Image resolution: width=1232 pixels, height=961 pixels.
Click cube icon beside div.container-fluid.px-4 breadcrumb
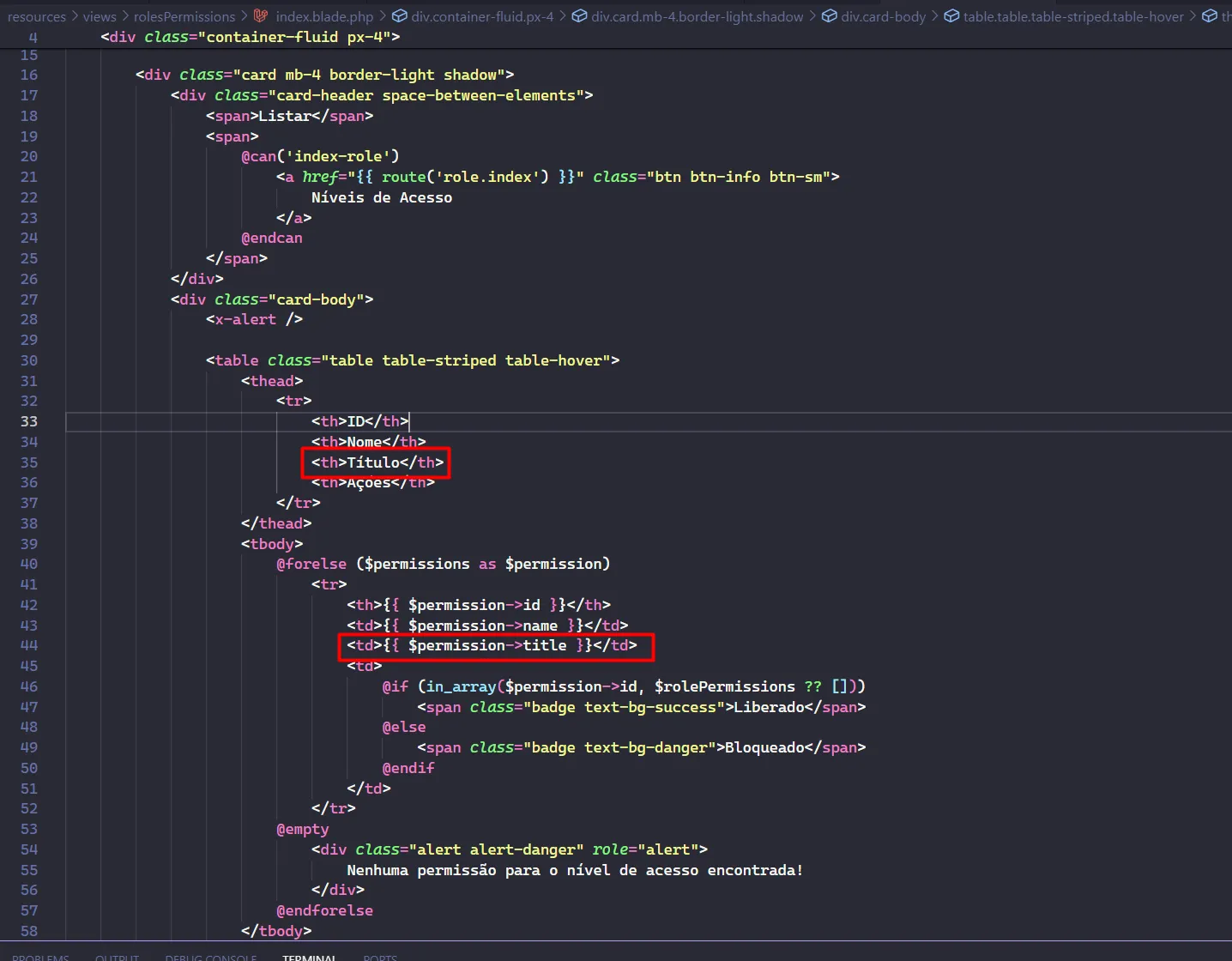point(399,16)
